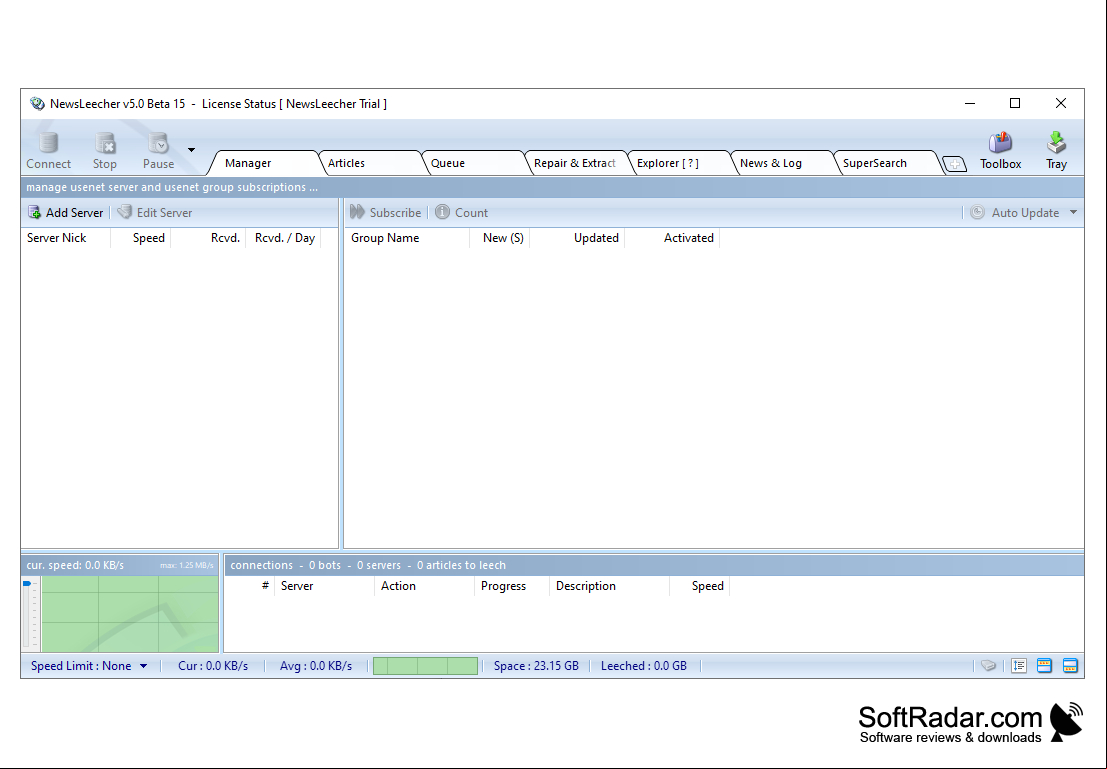Click the cur. speed: 0.0 KB/s header
The image size is (1107, 769).
coord(75,566)
